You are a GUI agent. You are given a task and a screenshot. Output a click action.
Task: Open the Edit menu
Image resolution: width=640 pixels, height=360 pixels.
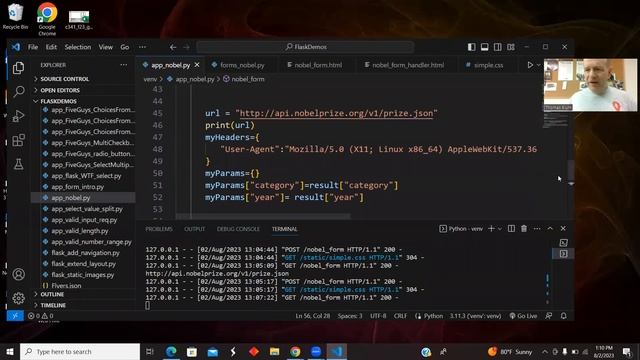[x=51, y=47]
